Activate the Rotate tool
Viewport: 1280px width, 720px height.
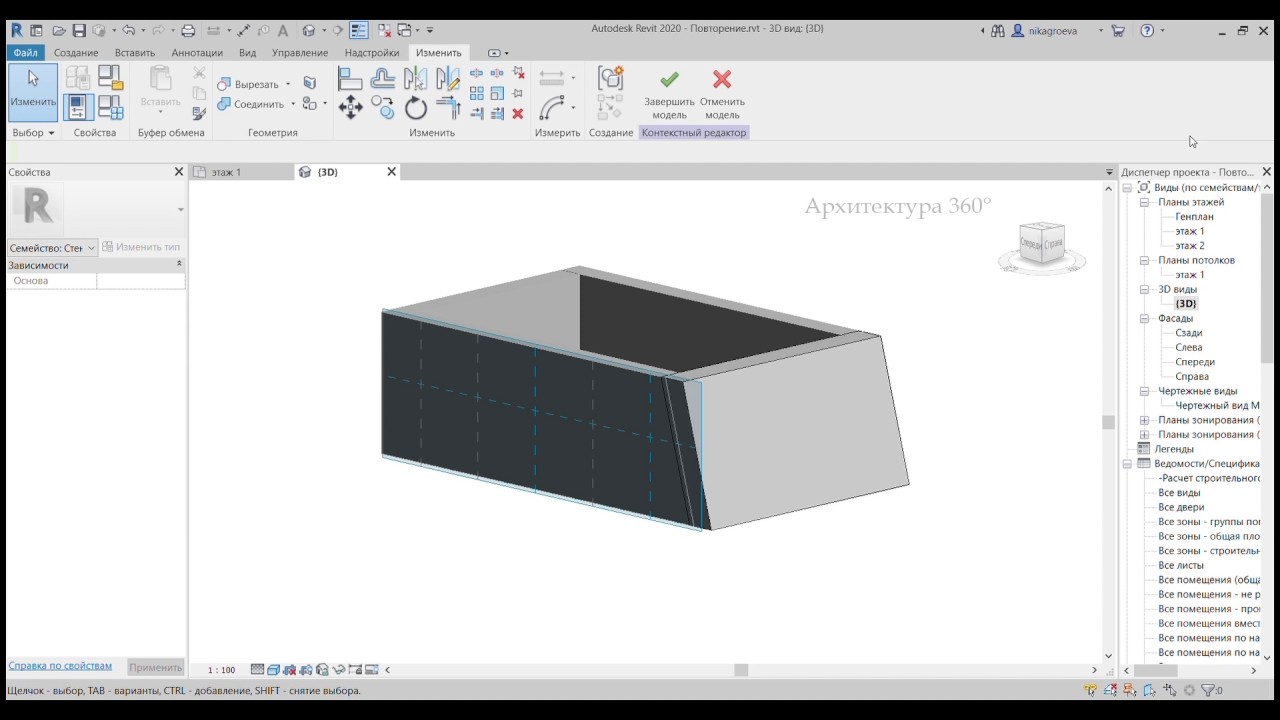click(x=416, y=108)
